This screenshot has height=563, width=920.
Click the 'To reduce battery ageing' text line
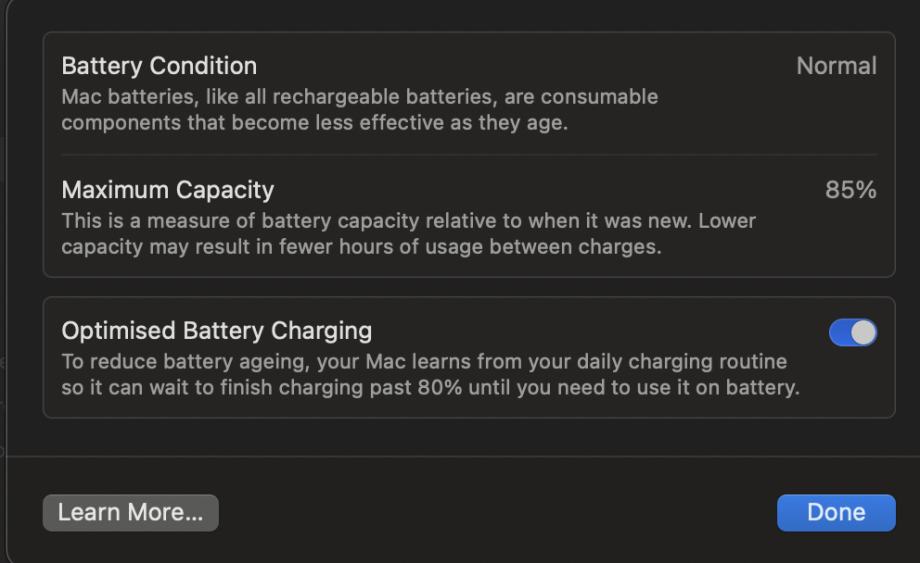pos(424,361)
